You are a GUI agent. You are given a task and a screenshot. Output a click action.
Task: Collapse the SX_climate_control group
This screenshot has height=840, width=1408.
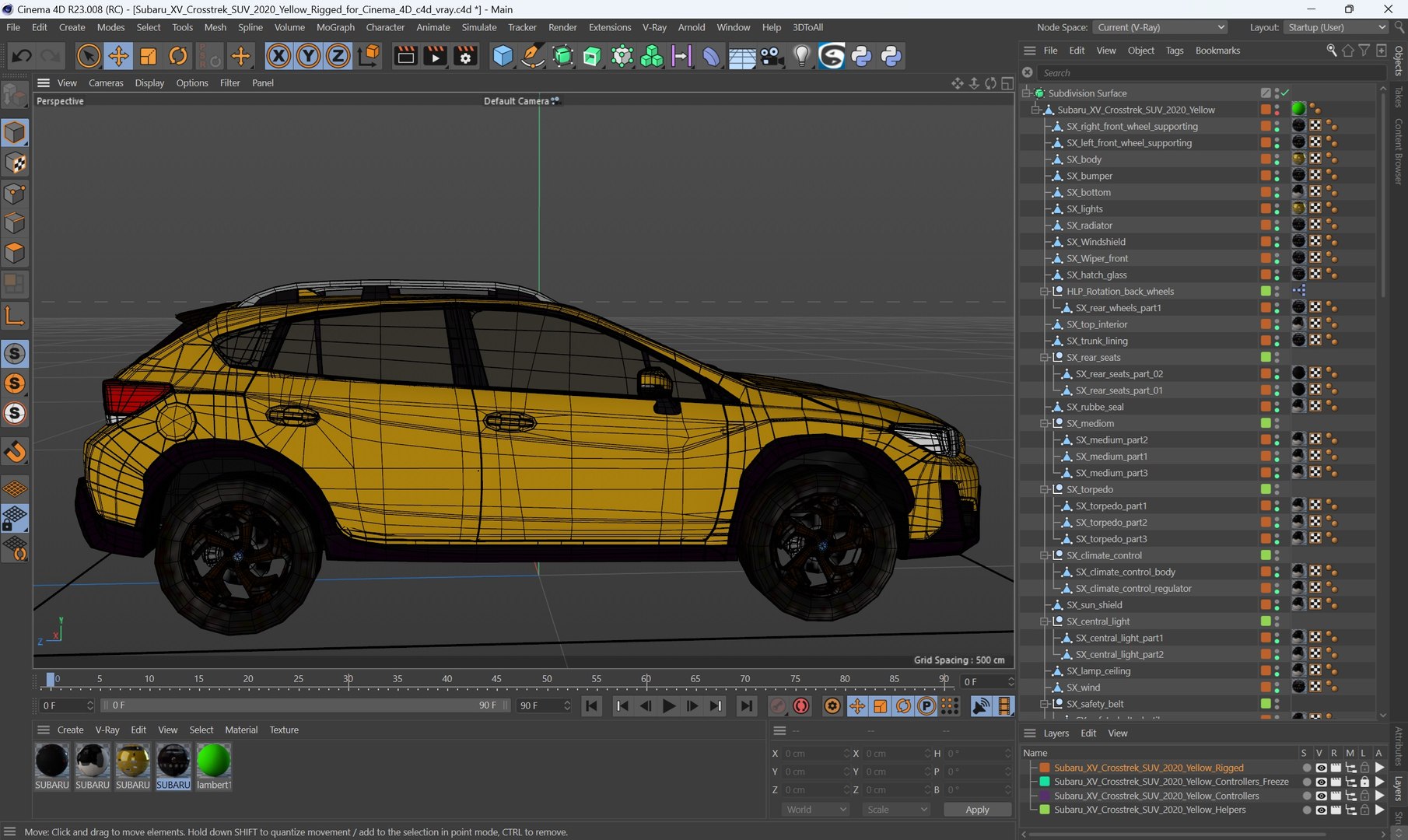coord(1045,556)
